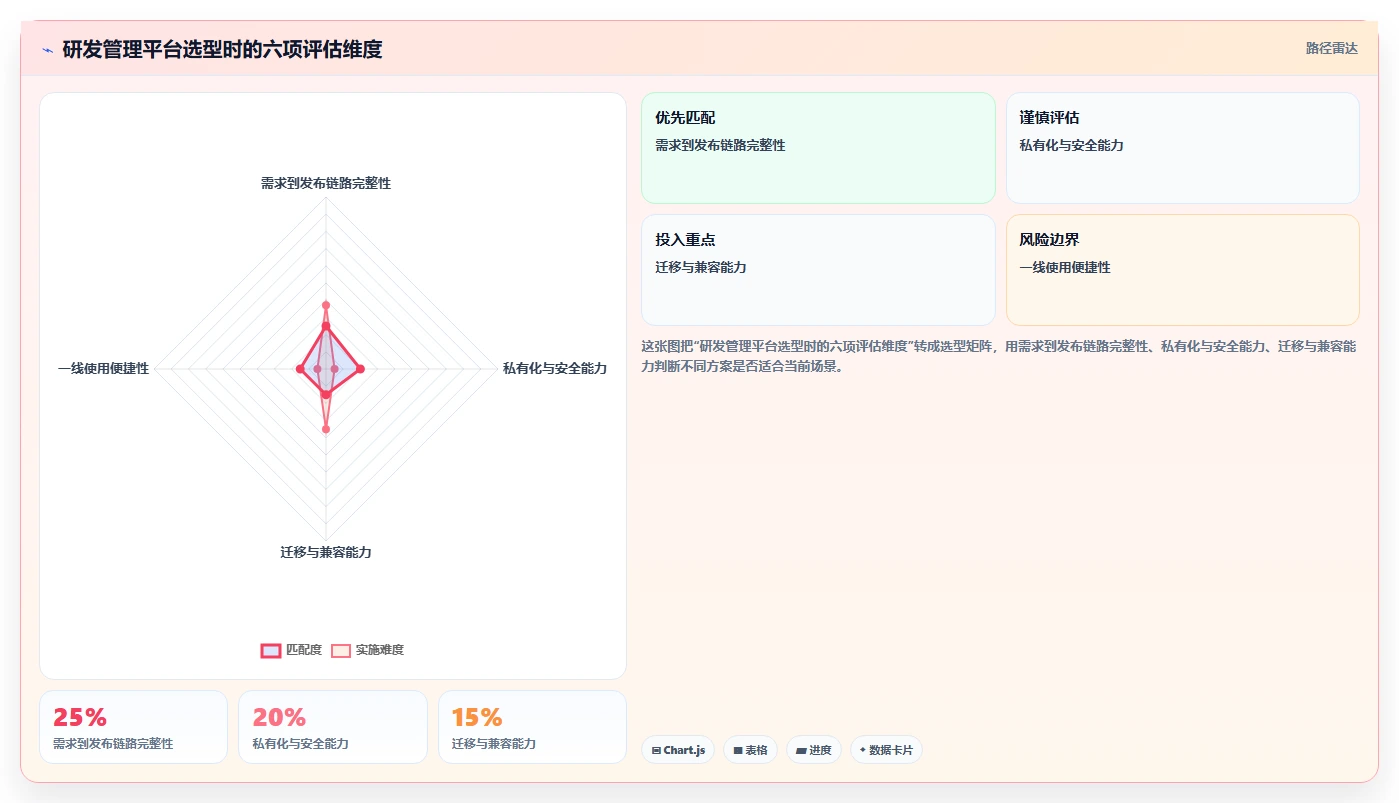This screenshot has width=1399, height=803.
Task: Click the 实施难度 legend color box
Action: (341, 650)
